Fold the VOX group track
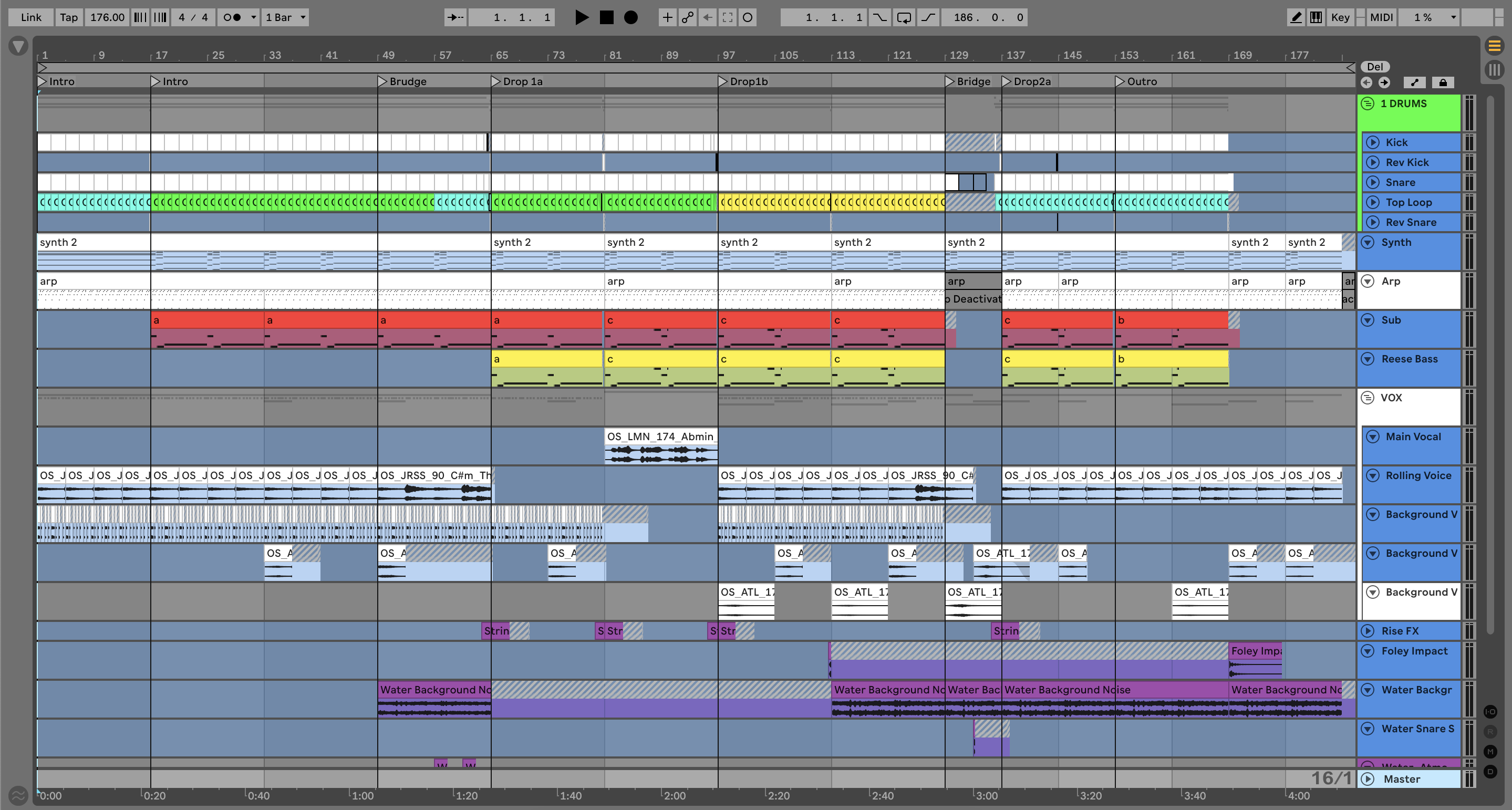Screen dimensions: 1512x810 1367,398
